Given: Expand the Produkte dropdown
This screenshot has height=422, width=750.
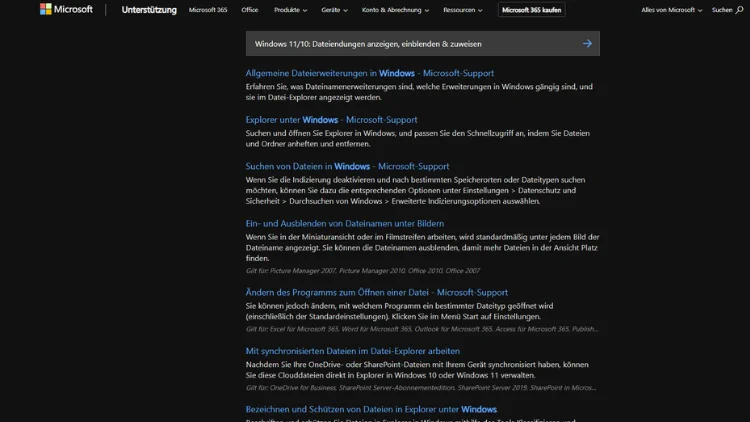Looking at the screenshot, I should pos(290,10).
